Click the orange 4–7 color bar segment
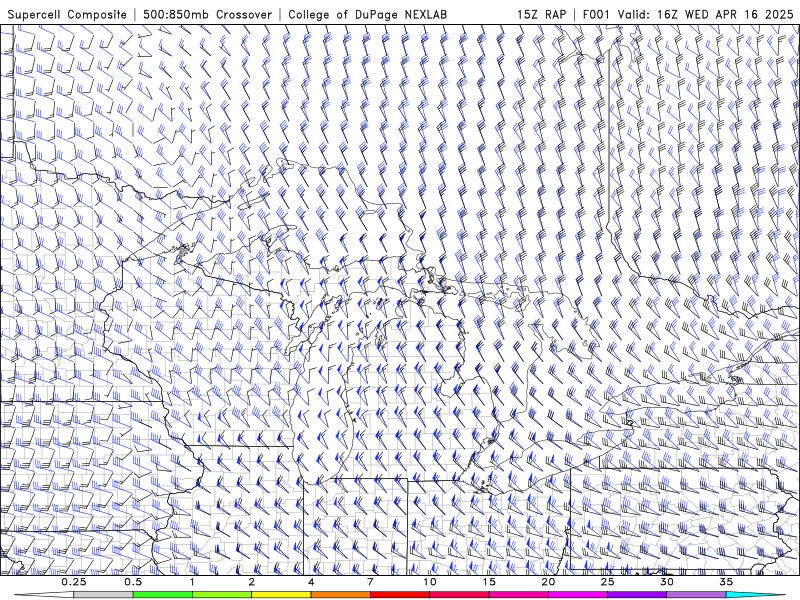The width and height of the screenshot is (800, 600). 340,595
